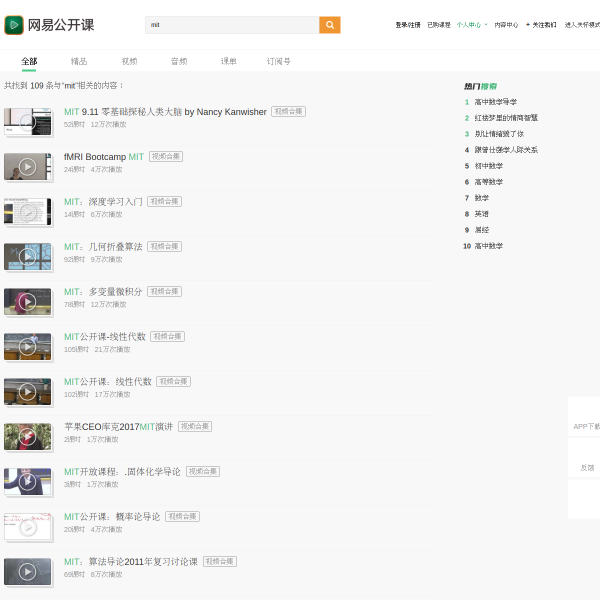Image resolution: width=600 pixels, height=600 pixels.
Task: Play thumbnail for MIT：多变量微积分
Action: click(x=28, y=302)
